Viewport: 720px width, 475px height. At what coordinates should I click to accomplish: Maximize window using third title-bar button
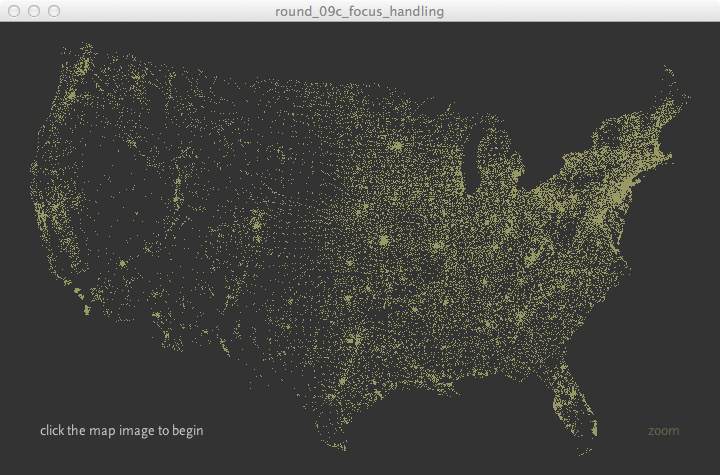click(54, 11)
